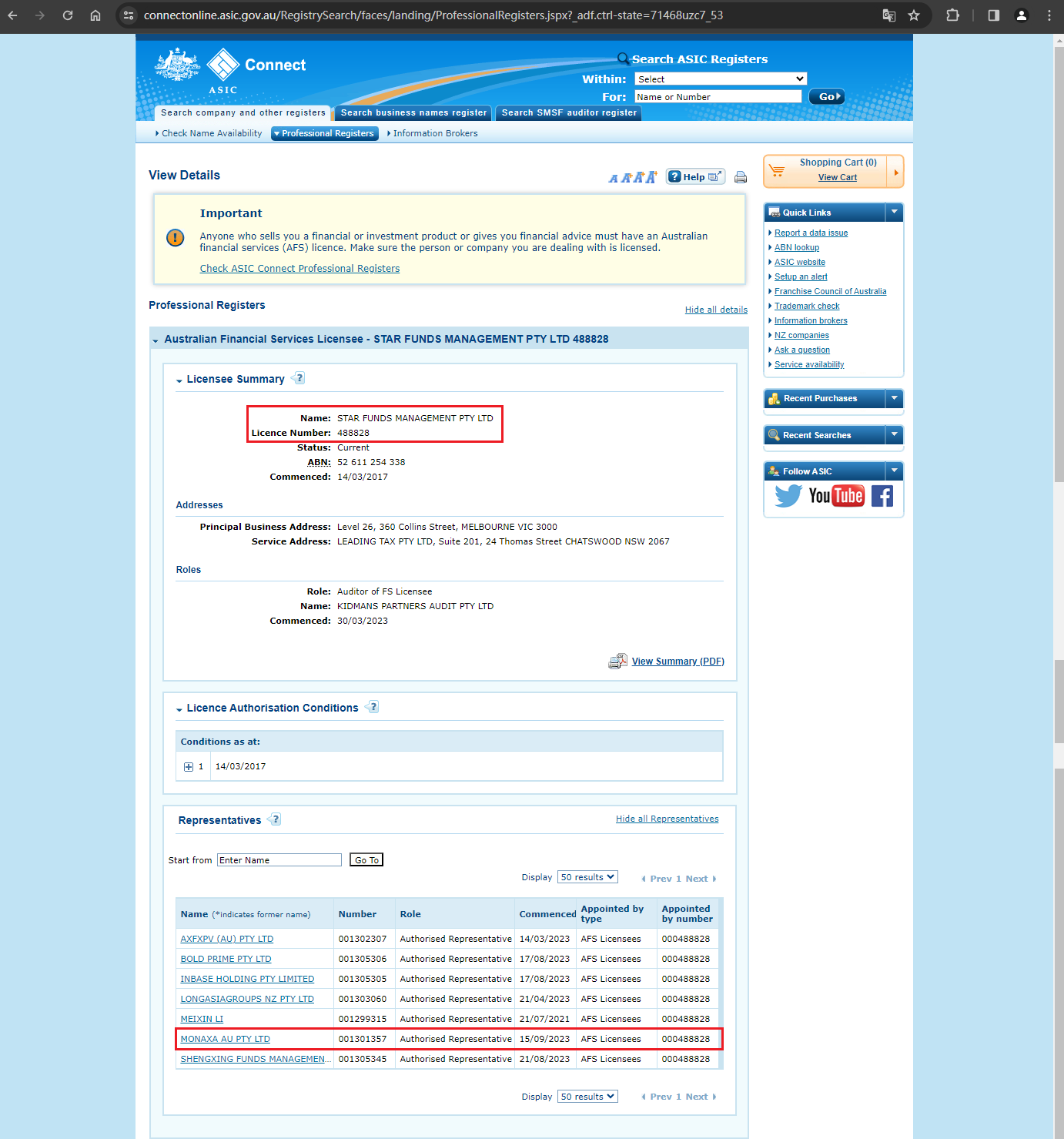Image resolution: width=1064 pixels, height=1139 pixels.
Task: Reload the page using browser refresh icon
Action: 68,15
